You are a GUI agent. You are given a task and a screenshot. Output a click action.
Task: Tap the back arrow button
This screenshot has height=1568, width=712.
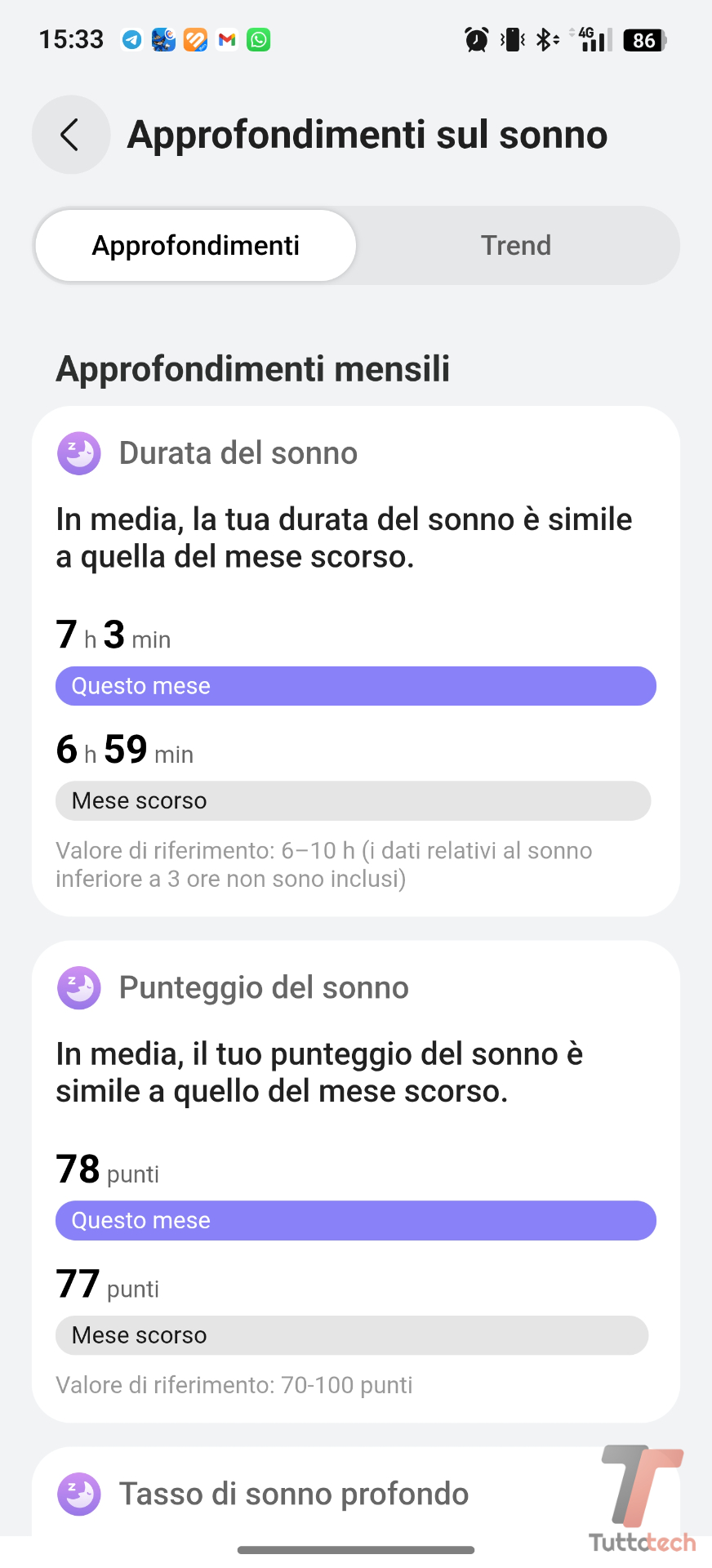[x=71, y=135]
